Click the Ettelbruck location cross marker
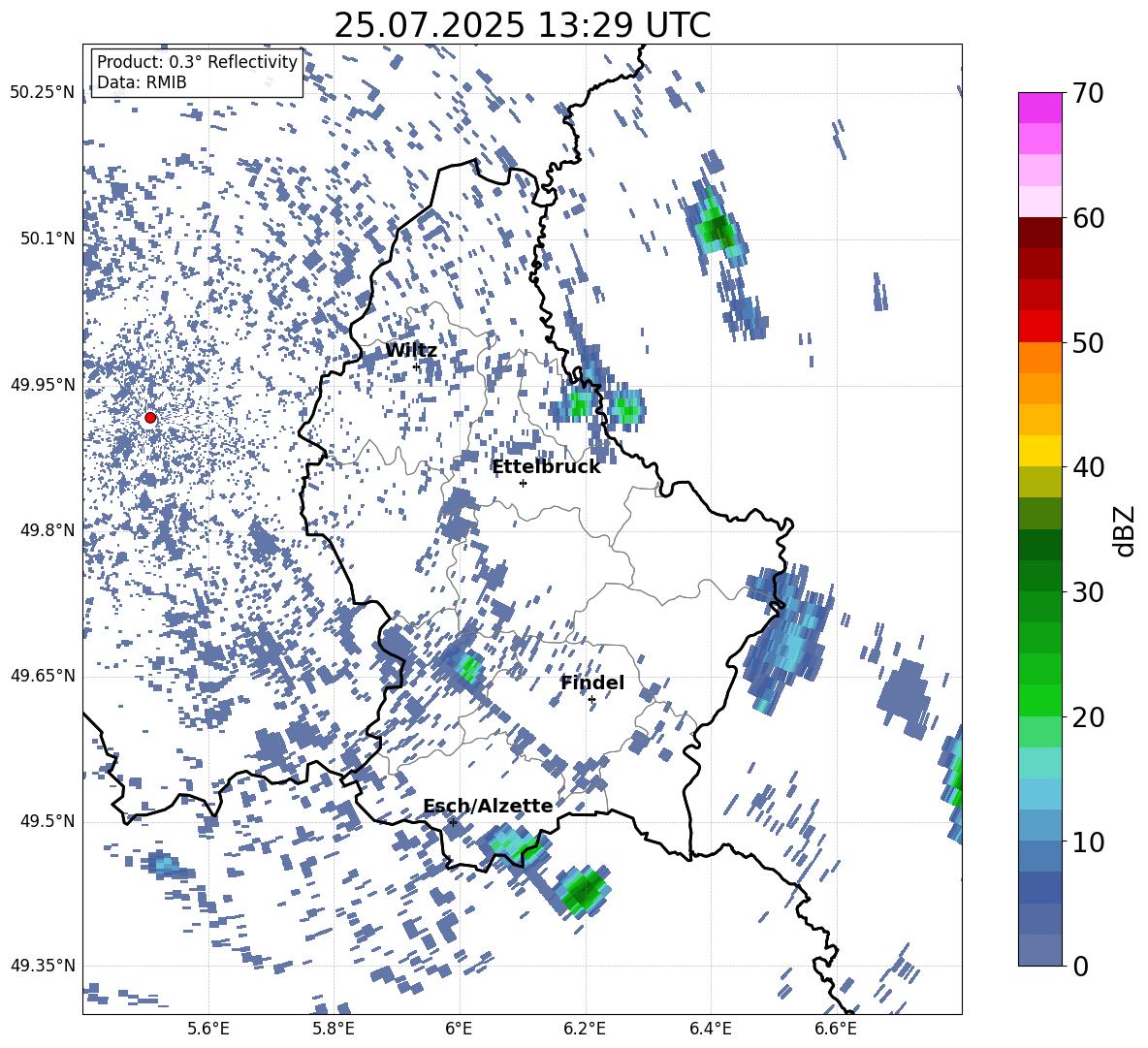Image resolution: width=1148 pixels, height=1048 pixels. [523, 483]
